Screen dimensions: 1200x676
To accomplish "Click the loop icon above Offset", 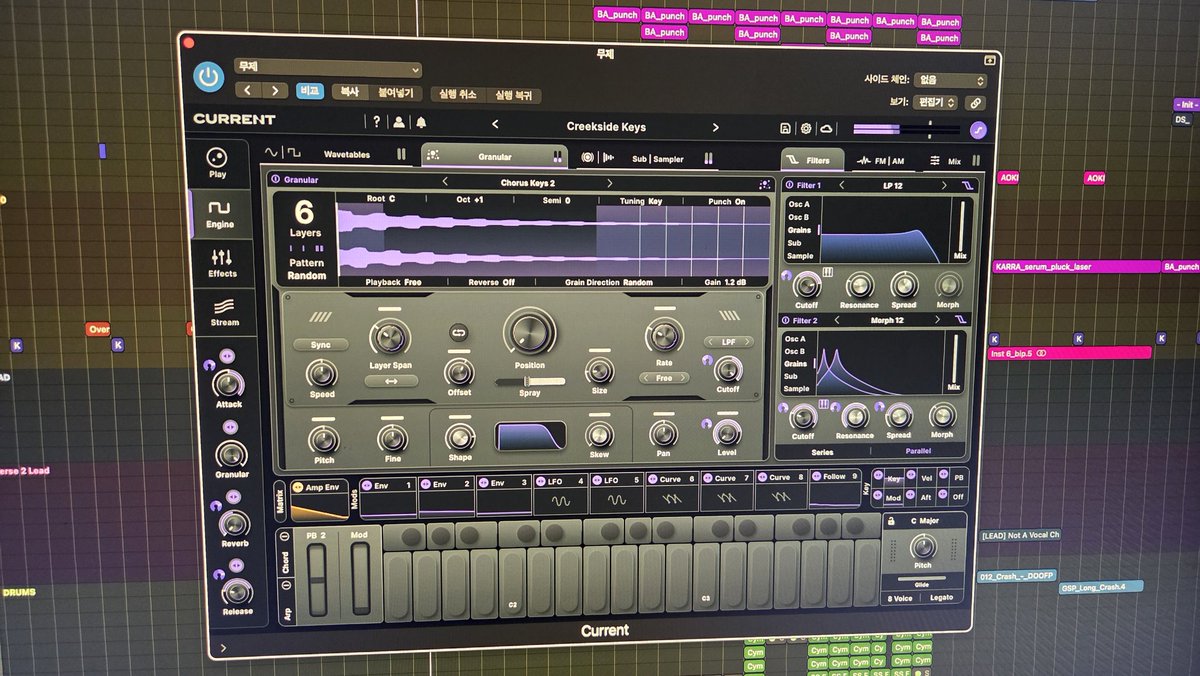I will tap(459, 333).
